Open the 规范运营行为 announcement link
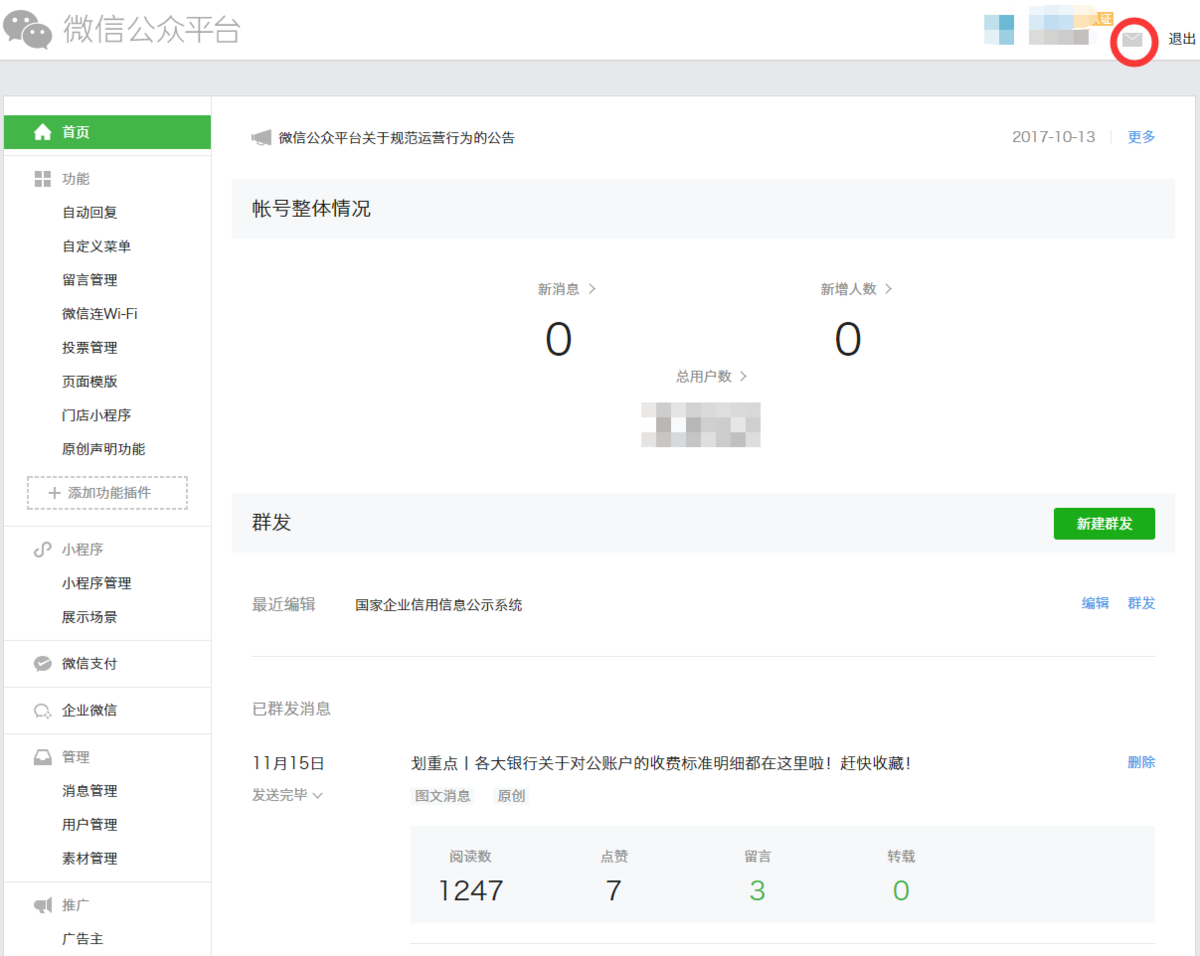The width and height of the screenshot is (1200, 956). click(x=397, y=138)
